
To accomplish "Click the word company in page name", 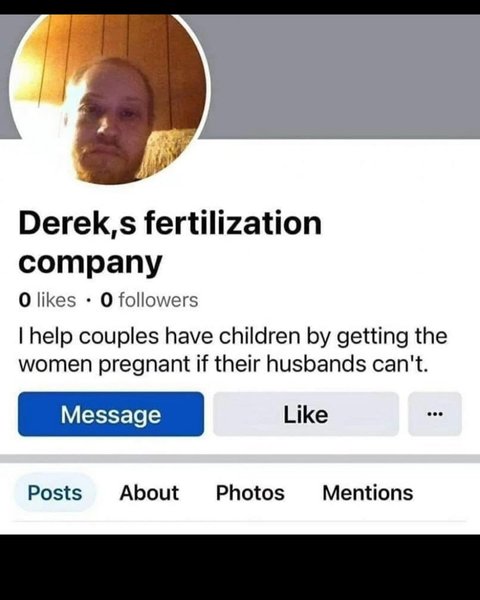I will pos(90,263).
